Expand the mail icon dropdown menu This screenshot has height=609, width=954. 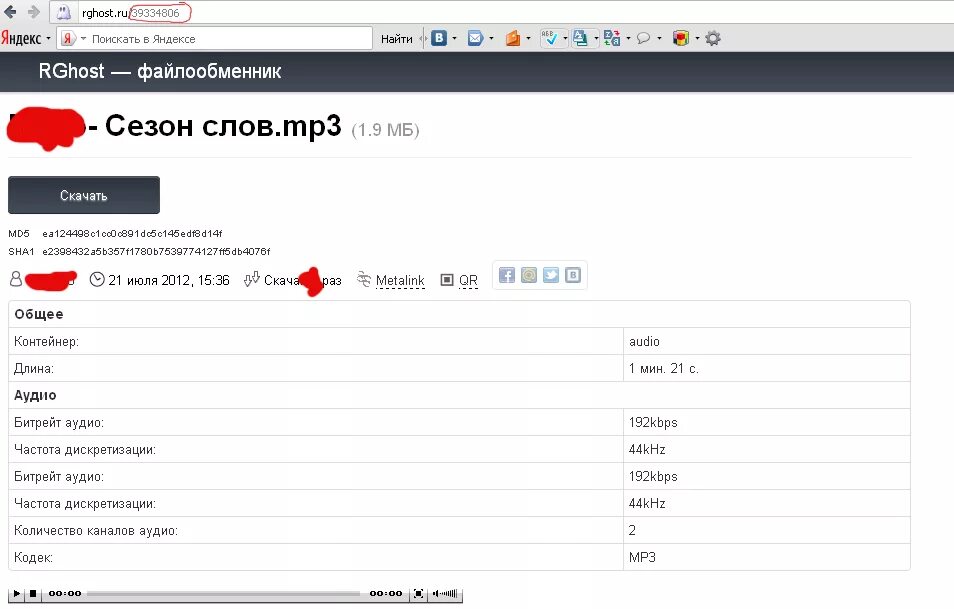tap(492, 37)
